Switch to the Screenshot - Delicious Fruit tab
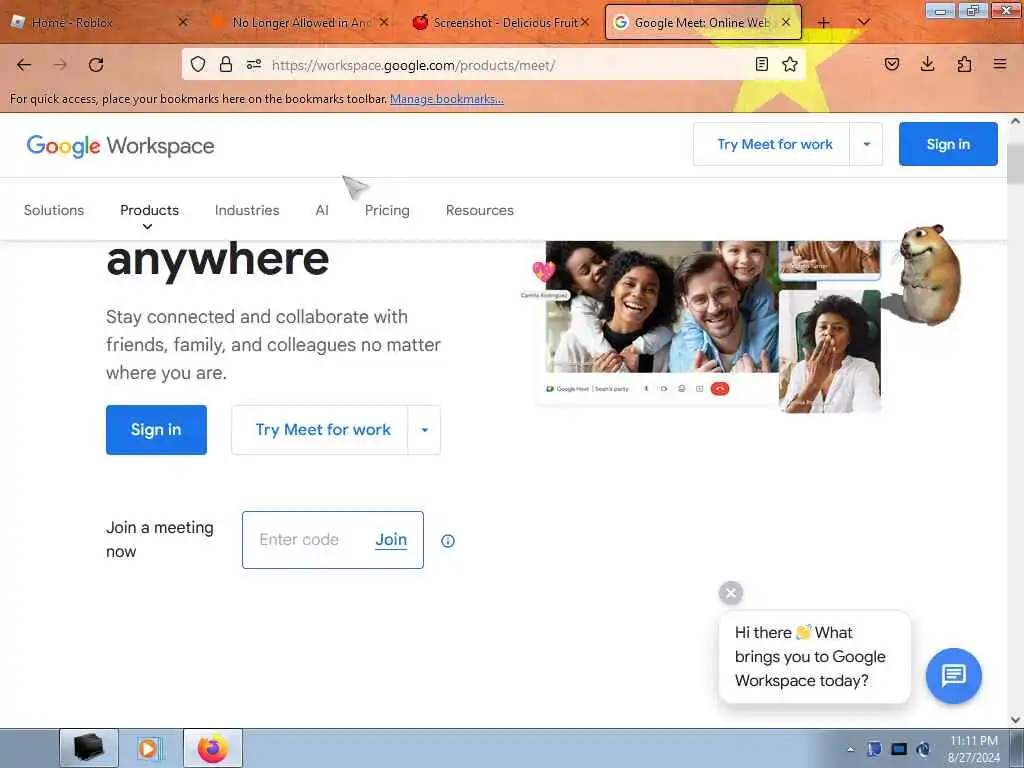The image size is (1024, 768). click(x=501, y=22)
